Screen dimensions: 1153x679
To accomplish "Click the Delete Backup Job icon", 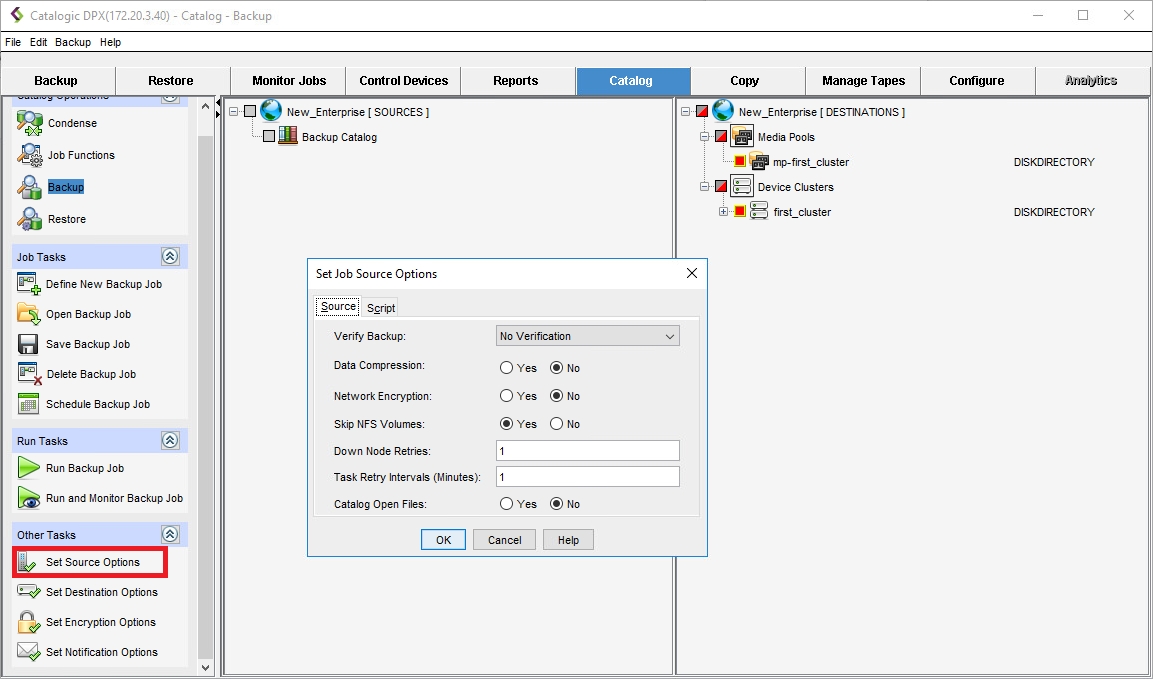I will point(28,374).
